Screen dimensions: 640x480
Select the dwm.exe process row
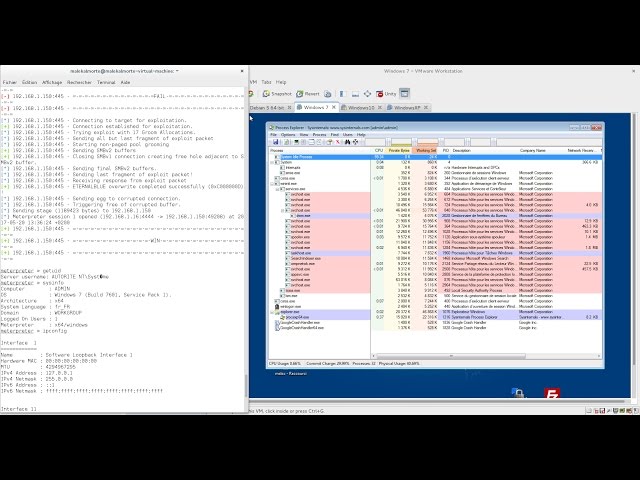[435, 216]
